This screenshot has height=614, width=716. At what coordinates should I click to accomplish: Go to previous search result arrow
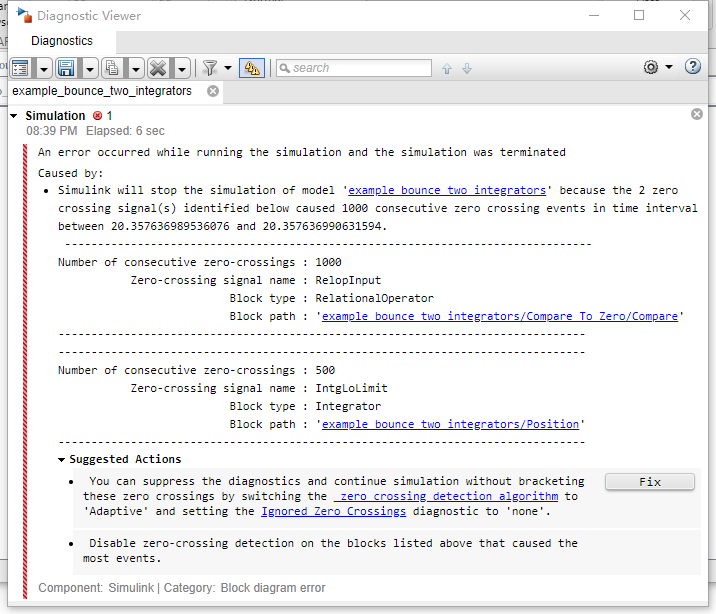click(447, 69)
